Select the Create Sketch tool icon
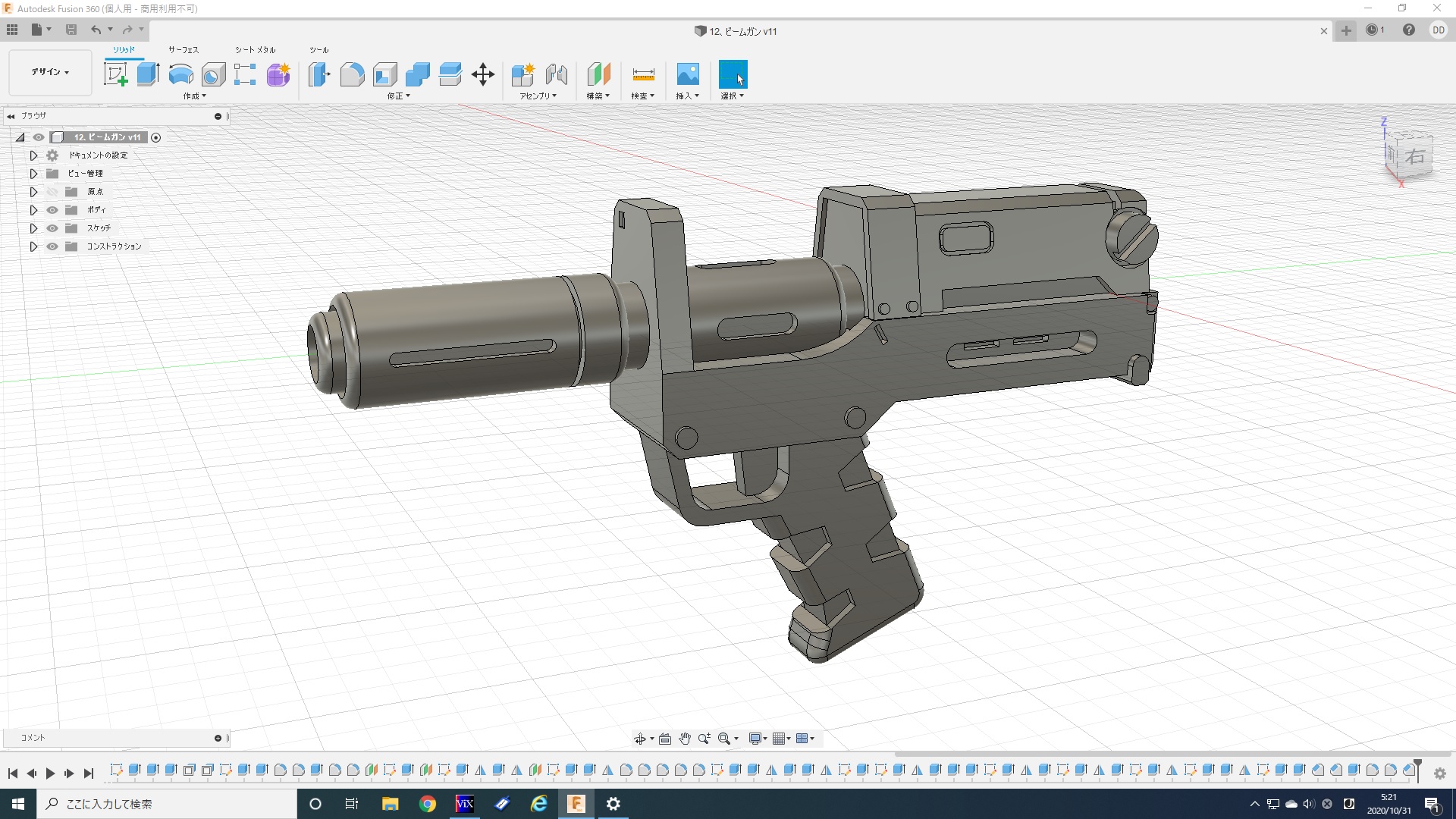1456x819 pixels. [115, 74]
